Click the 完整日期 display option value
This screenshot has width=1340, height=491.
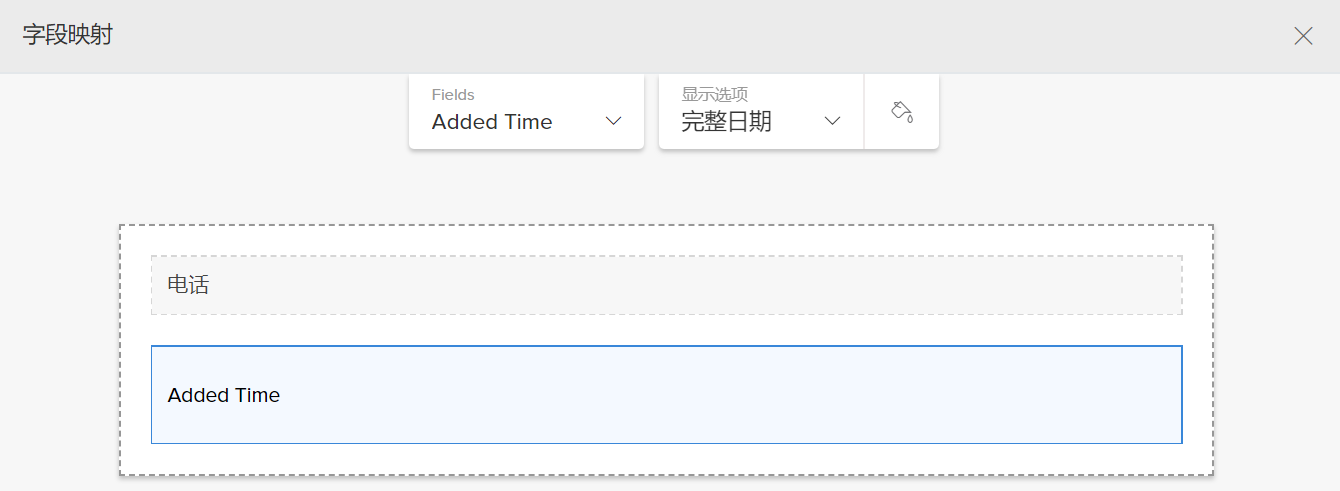727,122
